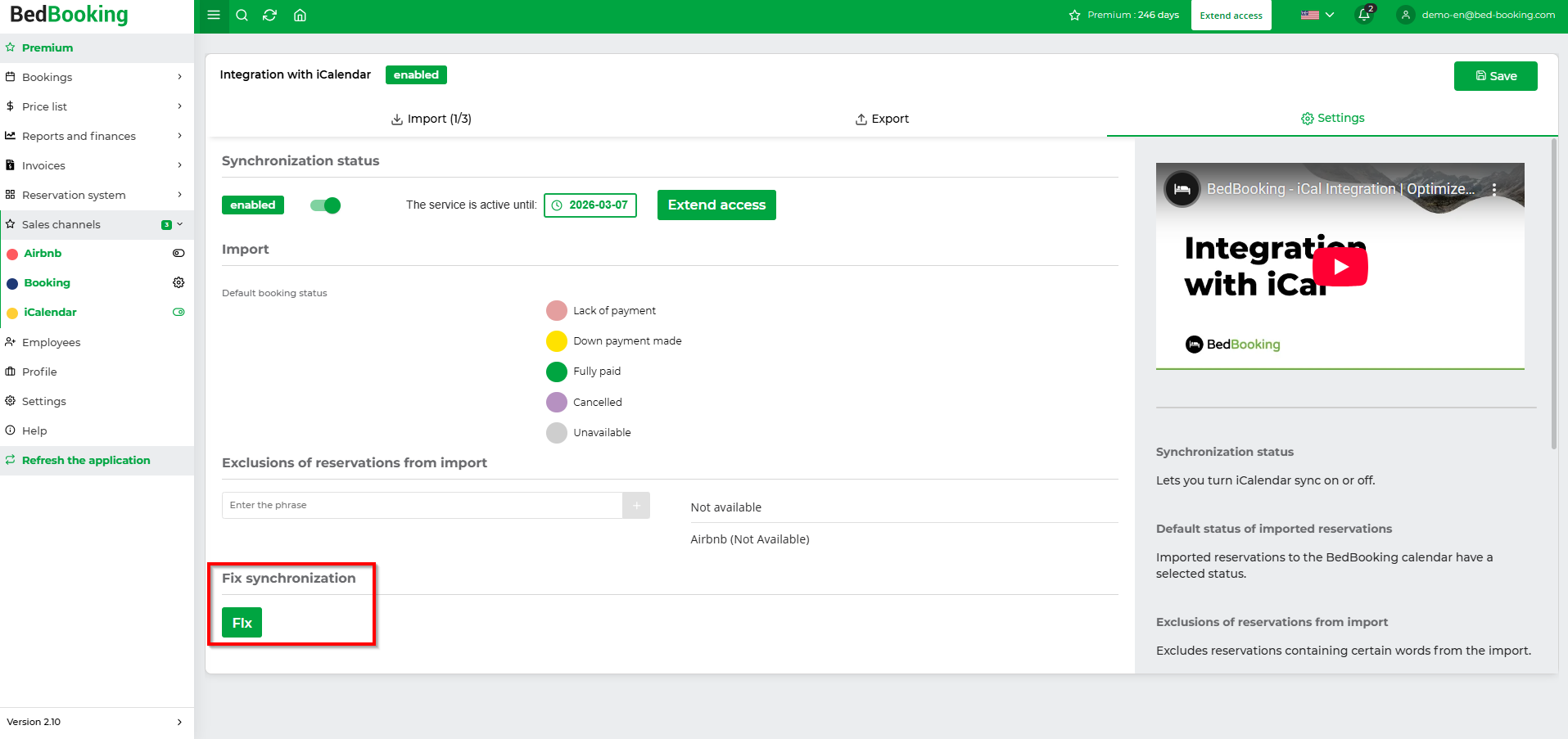The width and height of the screenshot is (1568, 739).
Task: Click the Fix button
Action: coord(242,623)
